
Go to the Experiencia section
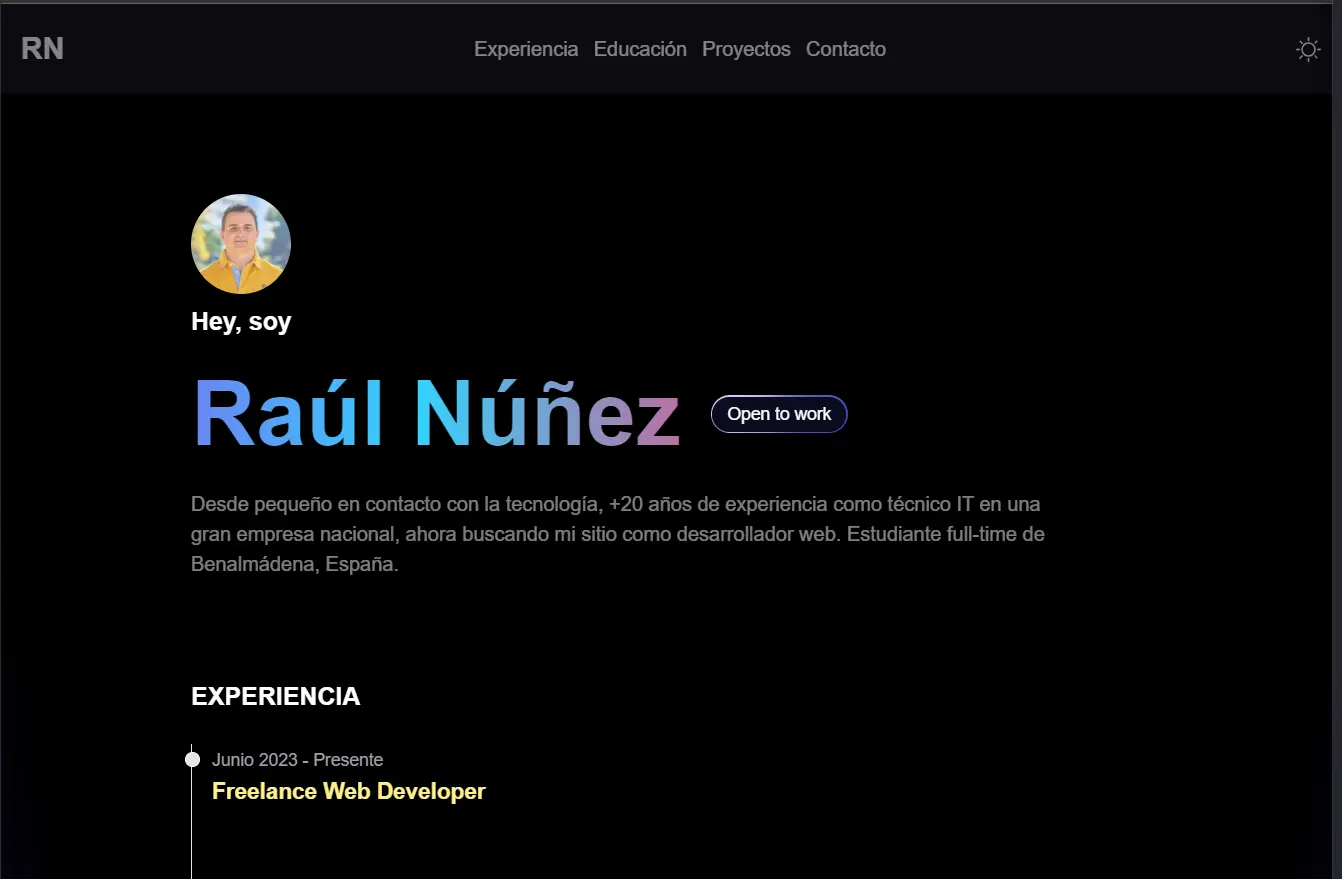coord(526,49)
